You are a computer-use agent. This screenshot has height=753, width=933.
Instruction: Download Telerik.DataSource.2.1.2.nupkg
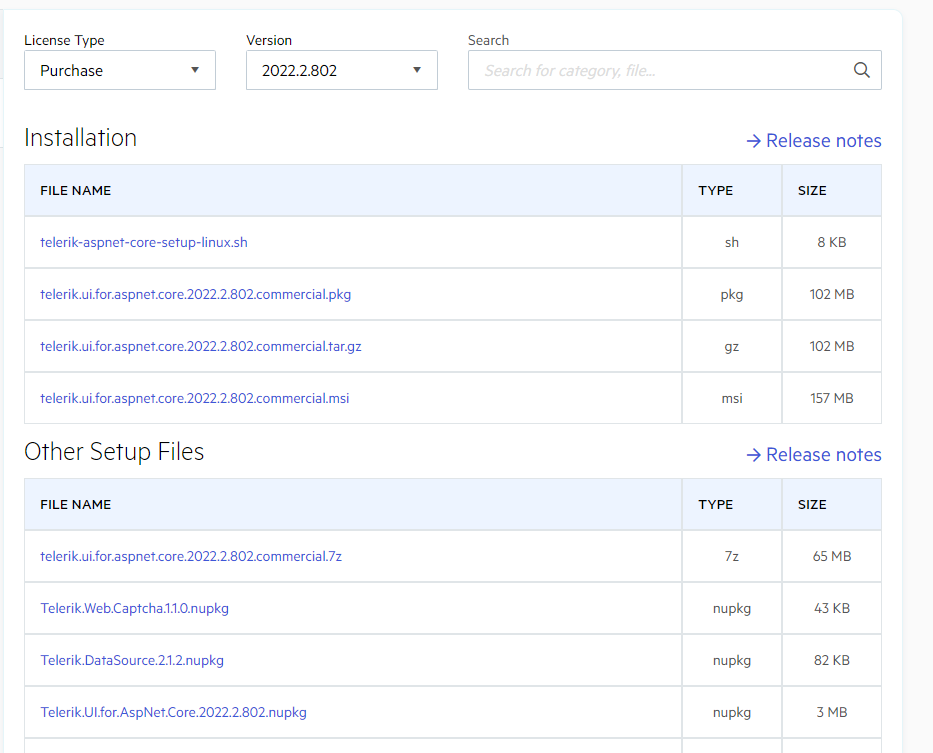click(132, 660)
